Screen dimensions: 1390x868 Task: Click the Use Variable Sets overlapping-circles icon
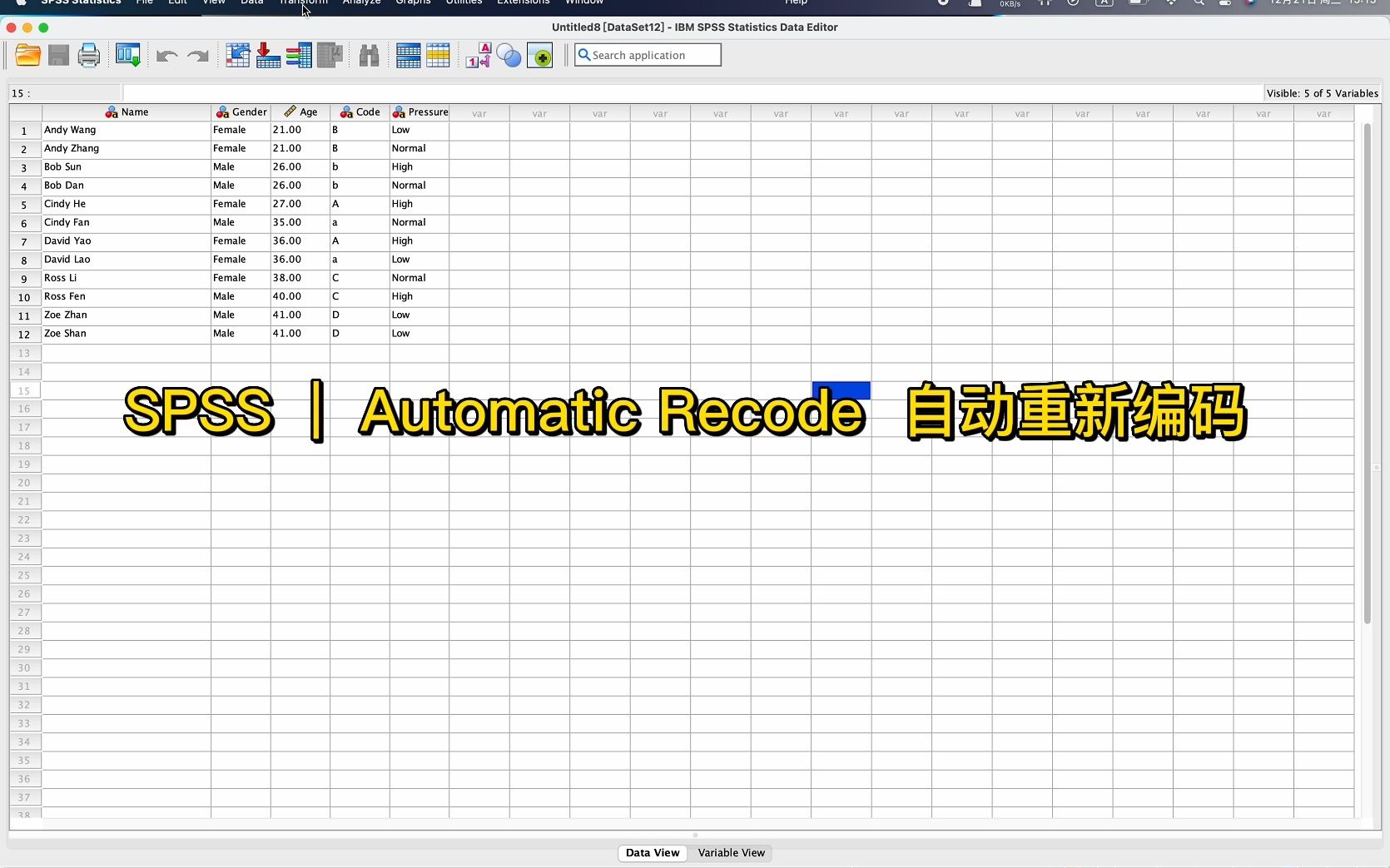(509, 55)
